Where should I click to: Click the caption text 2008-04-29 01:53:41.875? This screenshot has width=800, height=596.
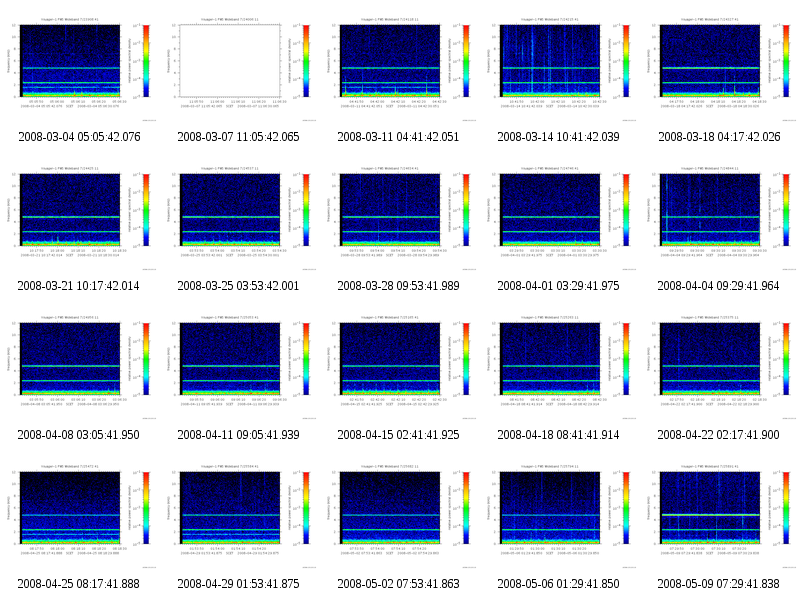[238, 584]
